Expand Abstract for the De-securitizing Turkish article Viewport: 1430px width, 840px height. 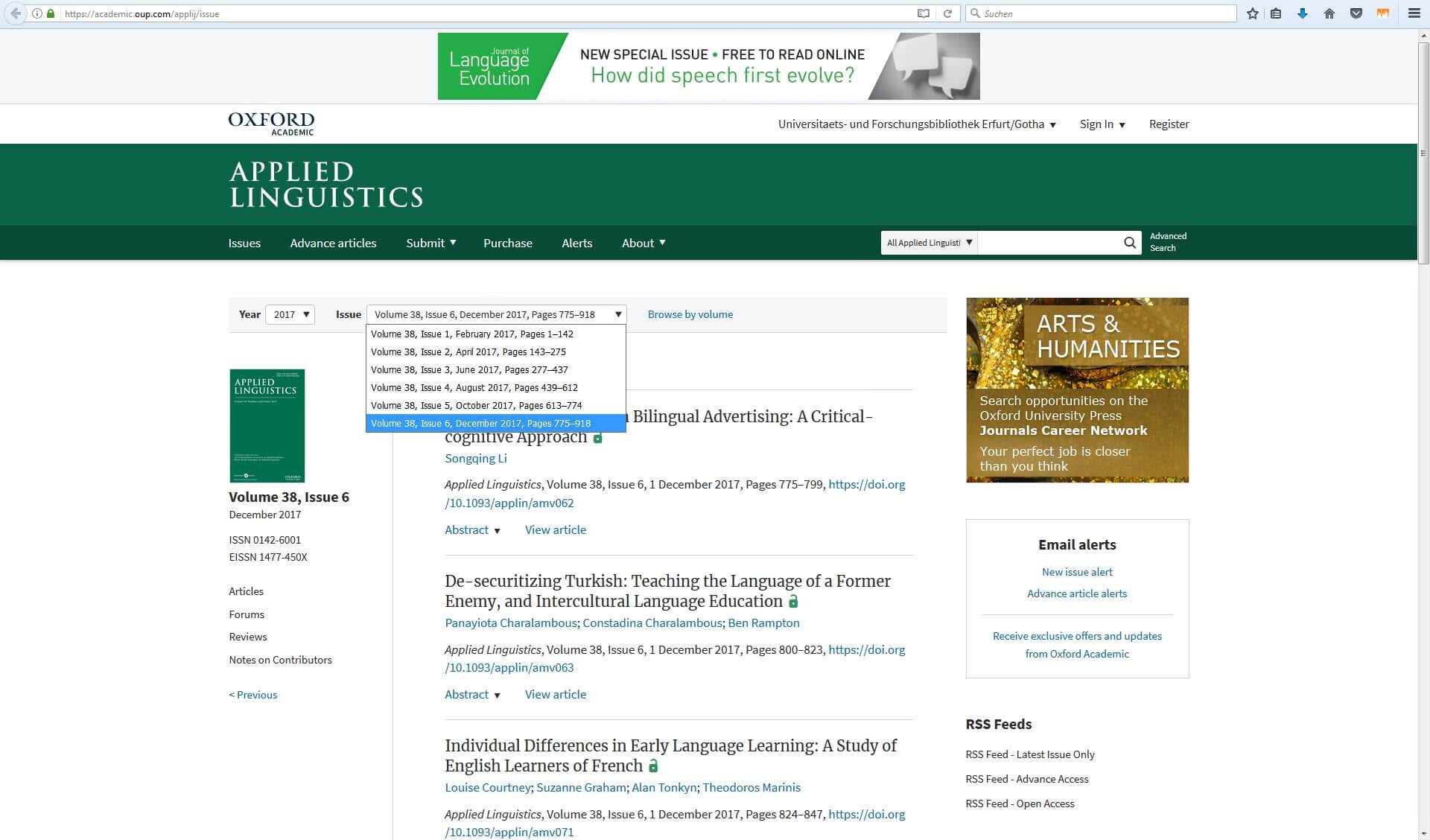pos(472,694)
